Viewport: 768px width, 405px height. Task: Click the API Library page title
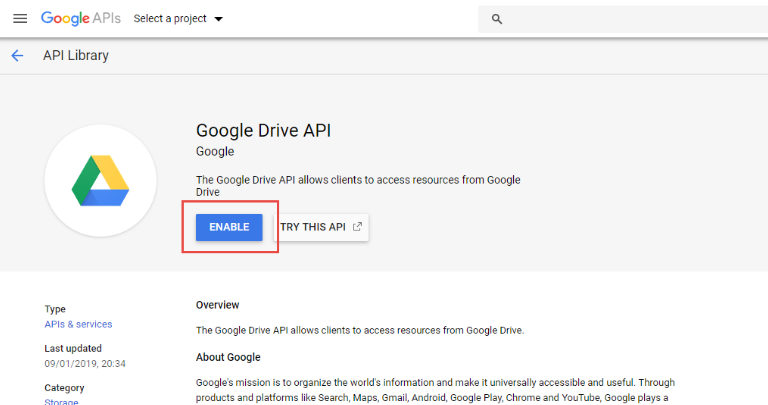[x=76, y=55]
